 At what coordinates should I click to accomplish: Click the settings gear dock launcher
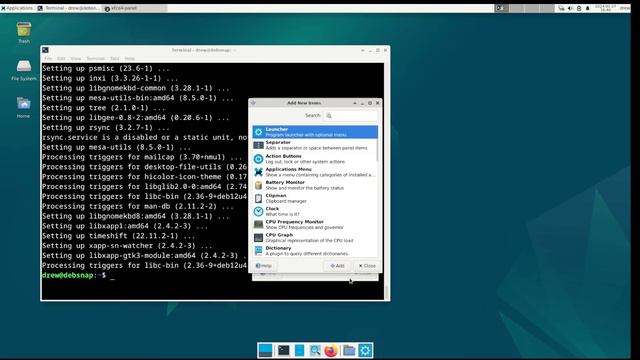[365, 350]
